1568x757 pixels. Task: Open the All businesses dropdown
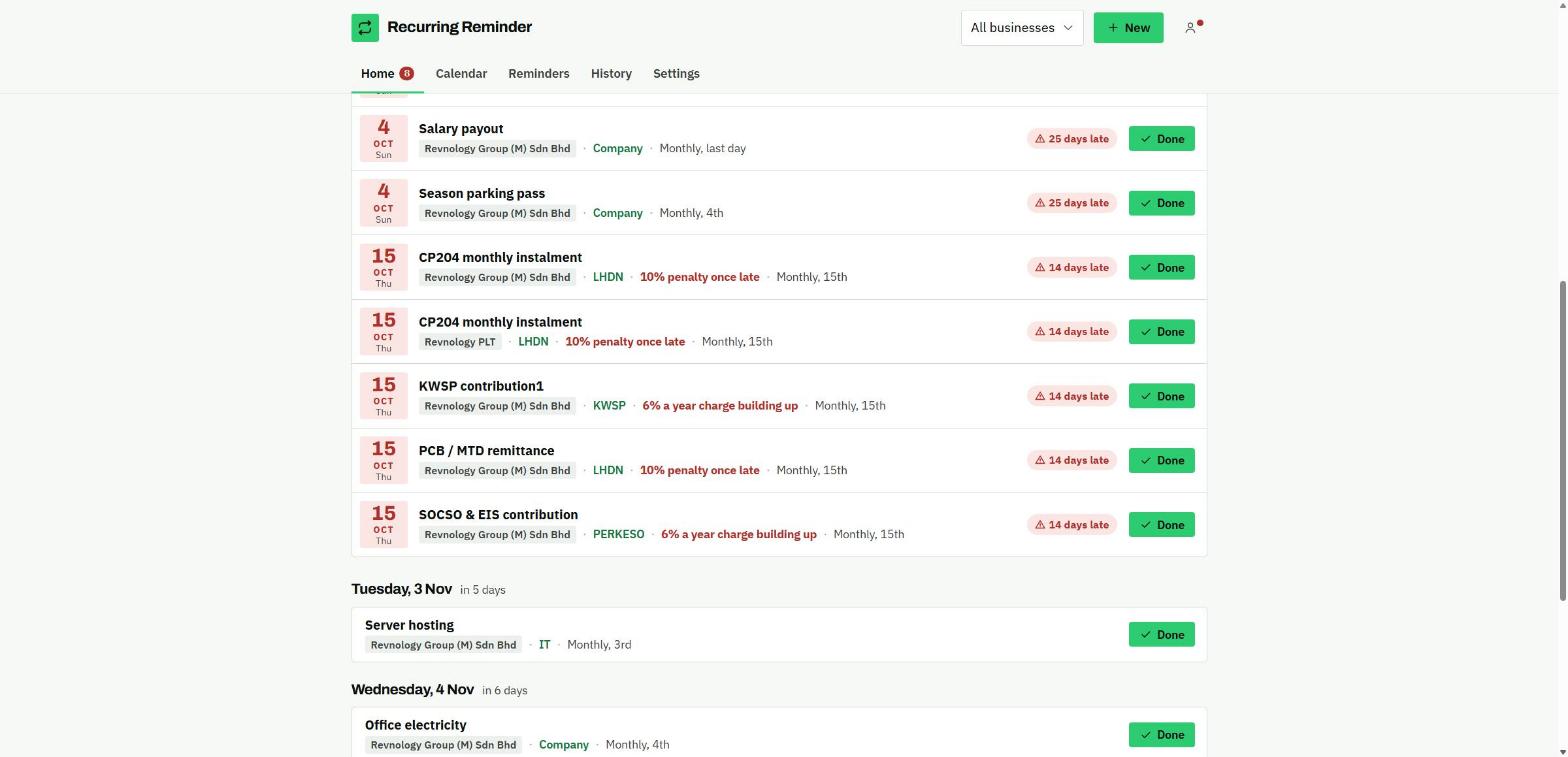coord(1022,28)
